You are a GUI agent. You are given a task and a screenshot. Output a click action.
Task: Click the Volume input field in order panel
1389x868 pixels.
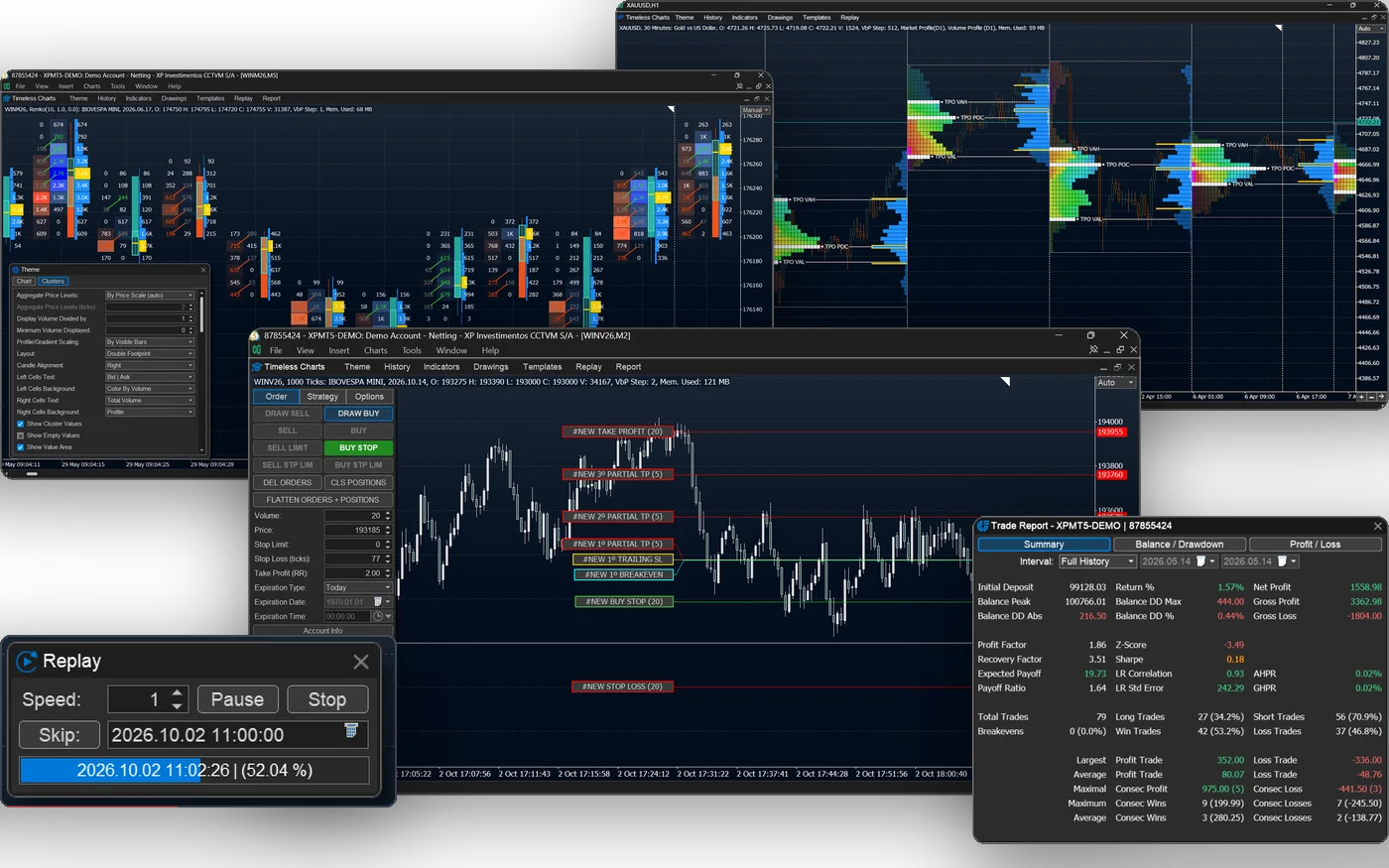pyautogui.click(x=357, y=516)
